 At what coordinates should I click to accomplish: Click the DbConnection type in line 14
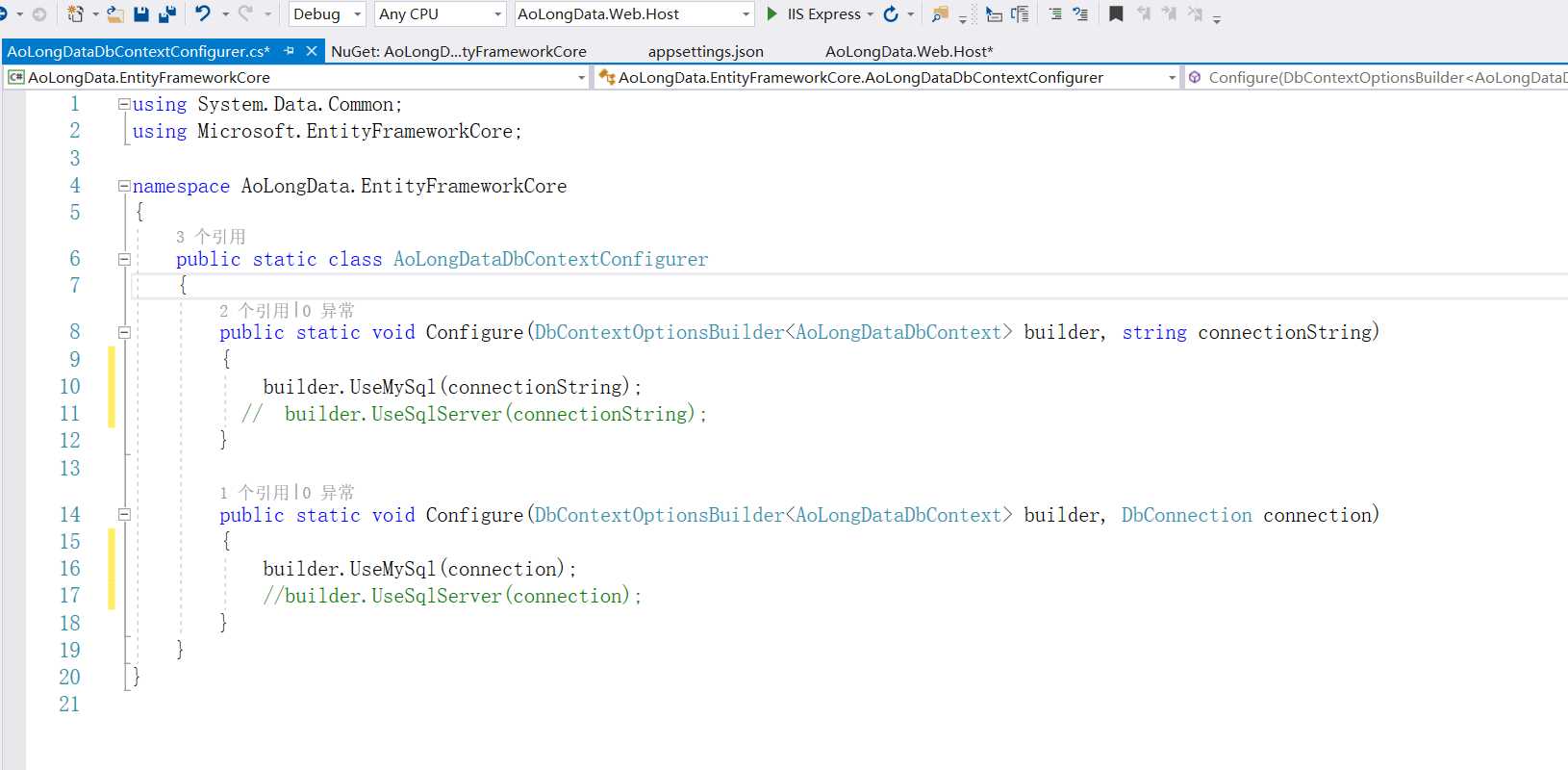click(x=1186, y=515)
